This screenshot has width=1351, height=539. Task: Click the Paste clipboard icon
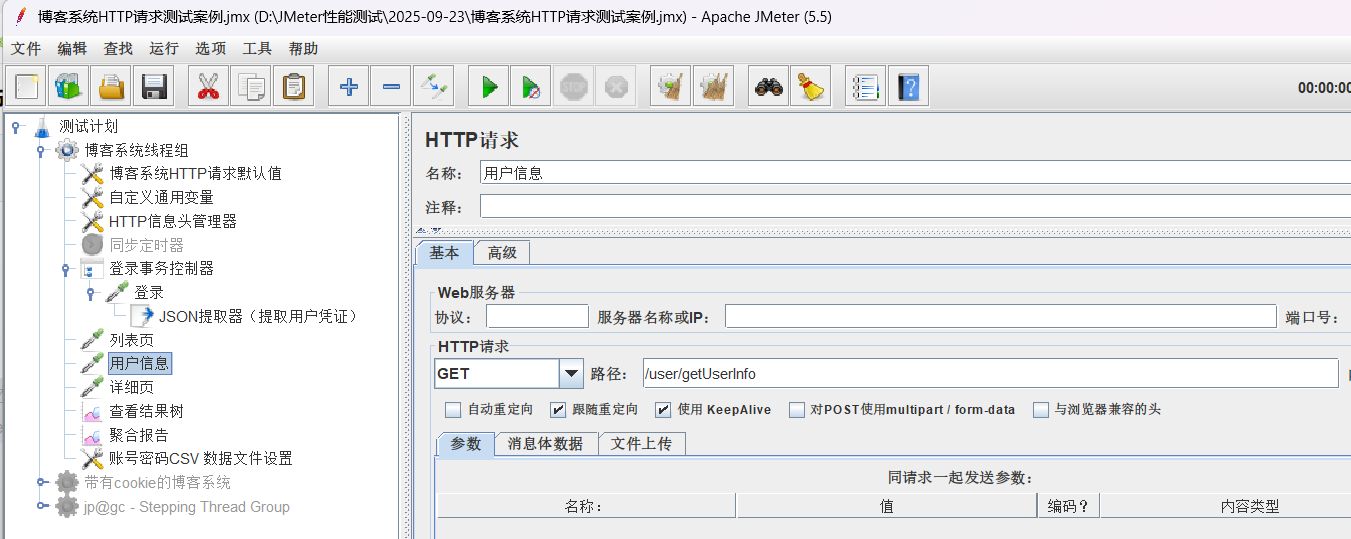coord(292,87)
